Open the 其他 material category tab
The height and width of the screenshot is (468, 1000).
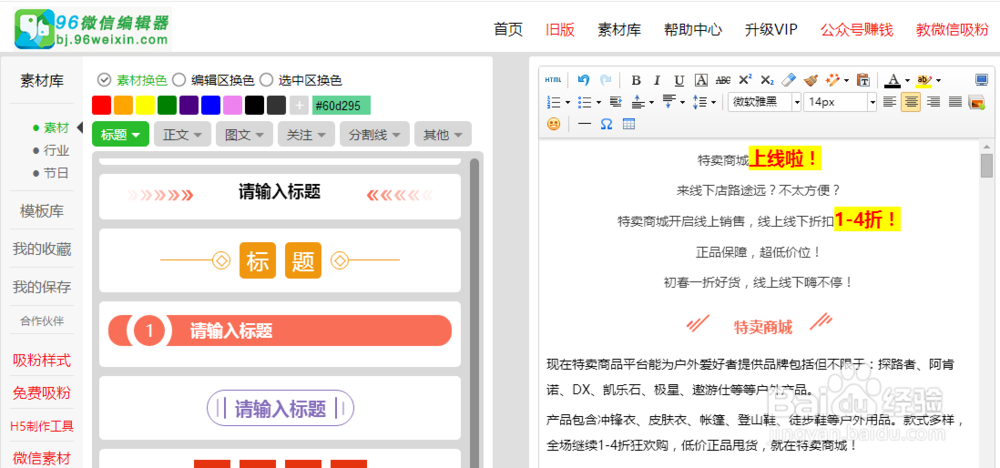(443, 134)
